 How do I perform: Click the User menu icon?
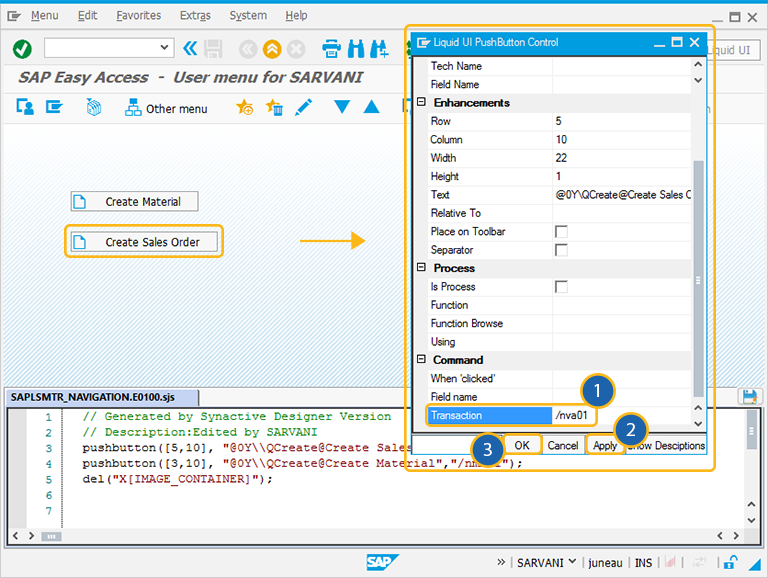(25, 106)
